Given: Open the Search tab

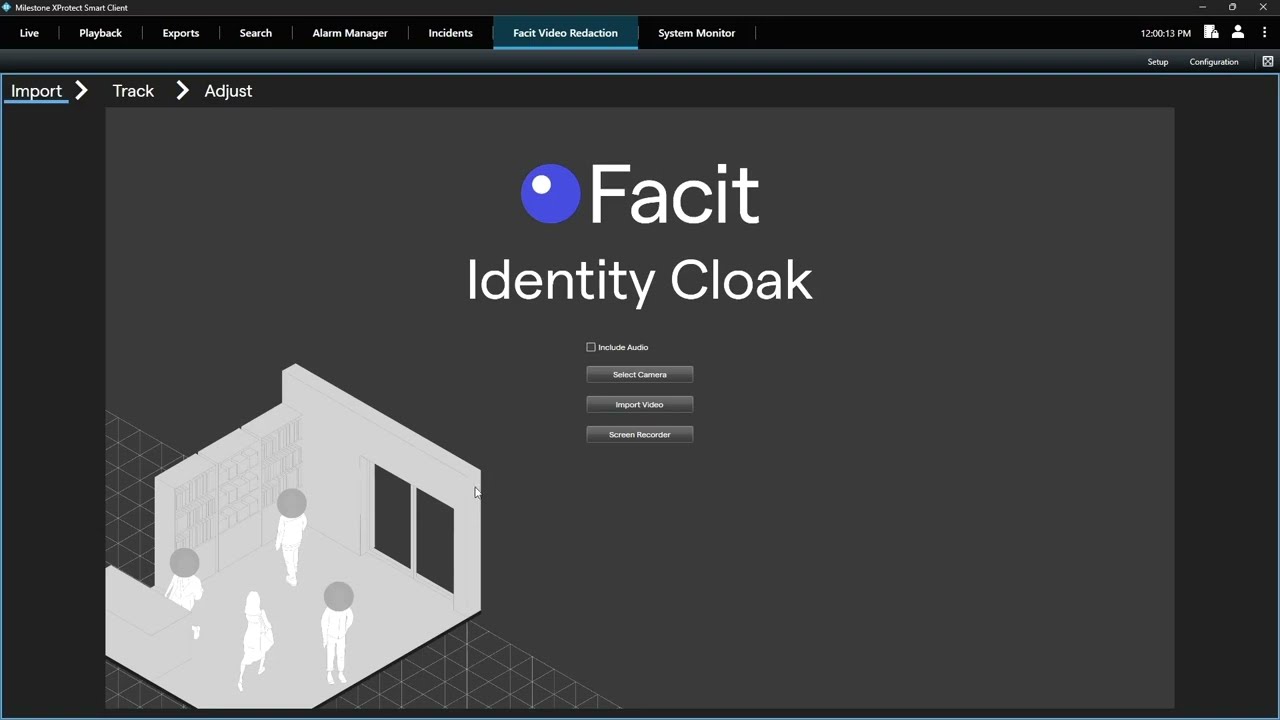Looking at the screenshot, I should pyautogui.click(x=256, y=33).
